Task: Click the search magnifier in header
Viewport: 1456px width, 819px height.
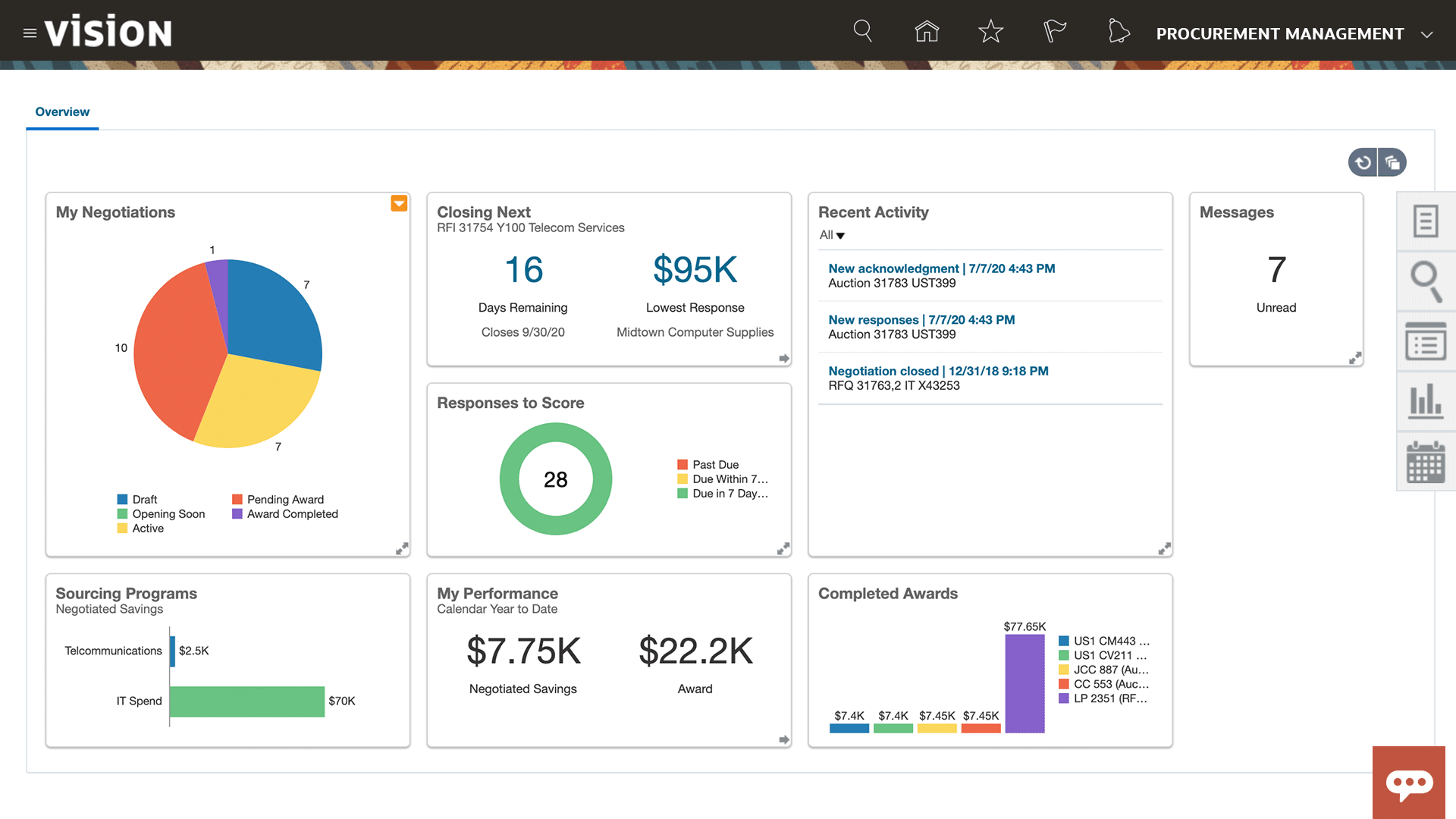Action: (x=862, y=31)
